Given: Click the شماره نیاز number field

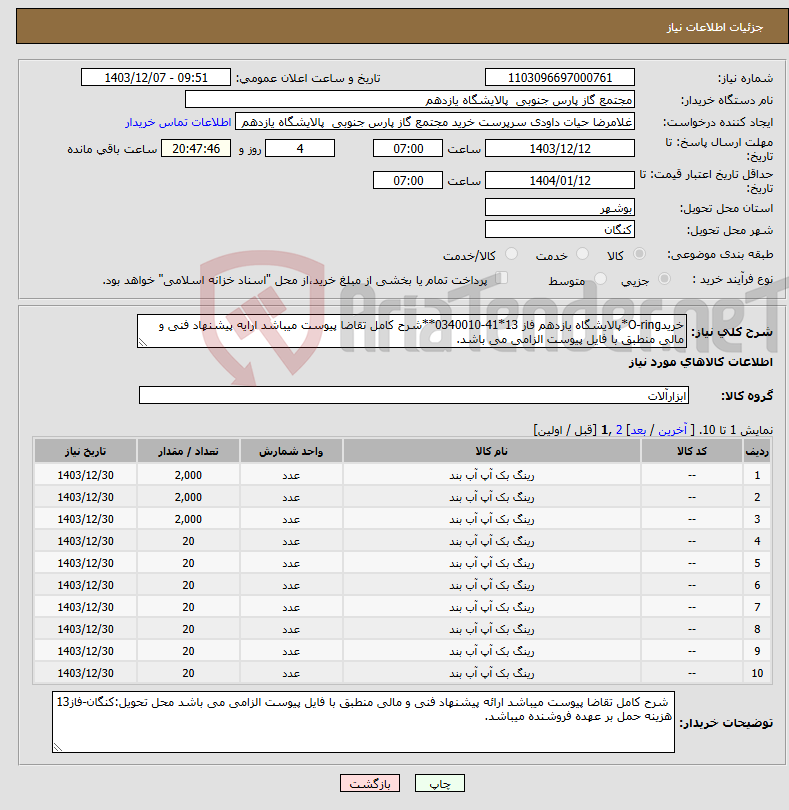Looking at the screenshot, I should pos(560,77).
